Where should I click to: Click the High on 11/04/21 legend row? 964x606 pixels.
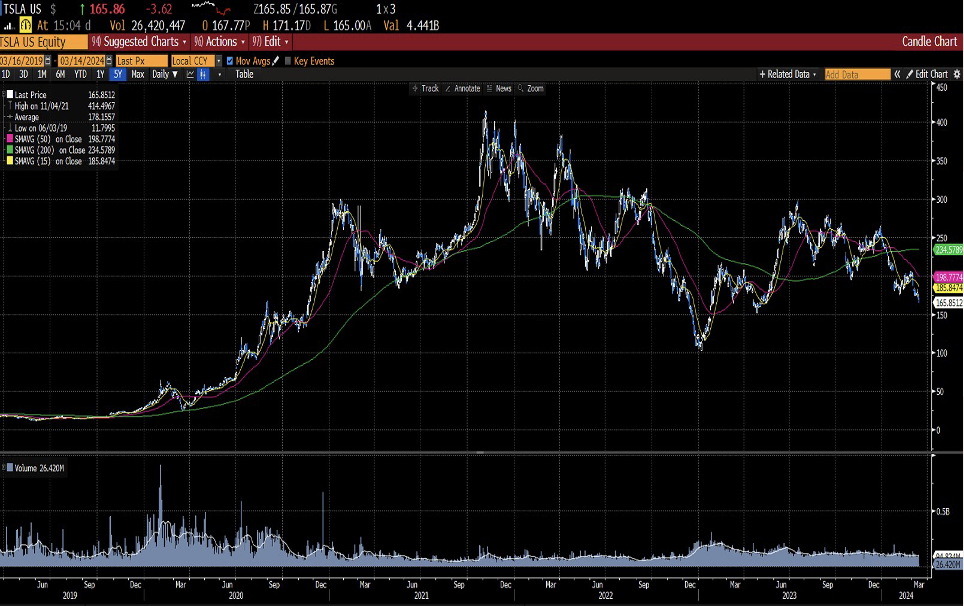click(x=60, y=106)
